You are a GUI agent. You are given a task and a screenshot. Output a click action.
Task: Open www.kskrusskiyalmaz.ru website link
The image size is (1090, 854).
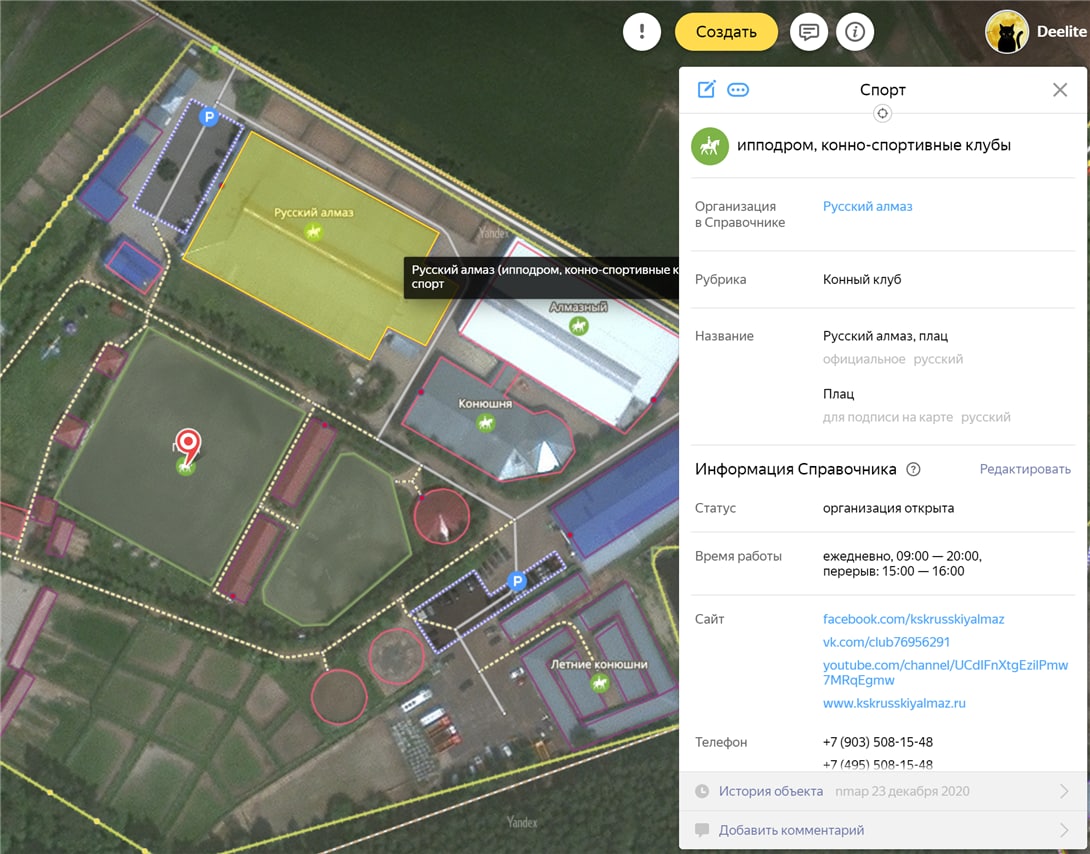tap(894, 703)
